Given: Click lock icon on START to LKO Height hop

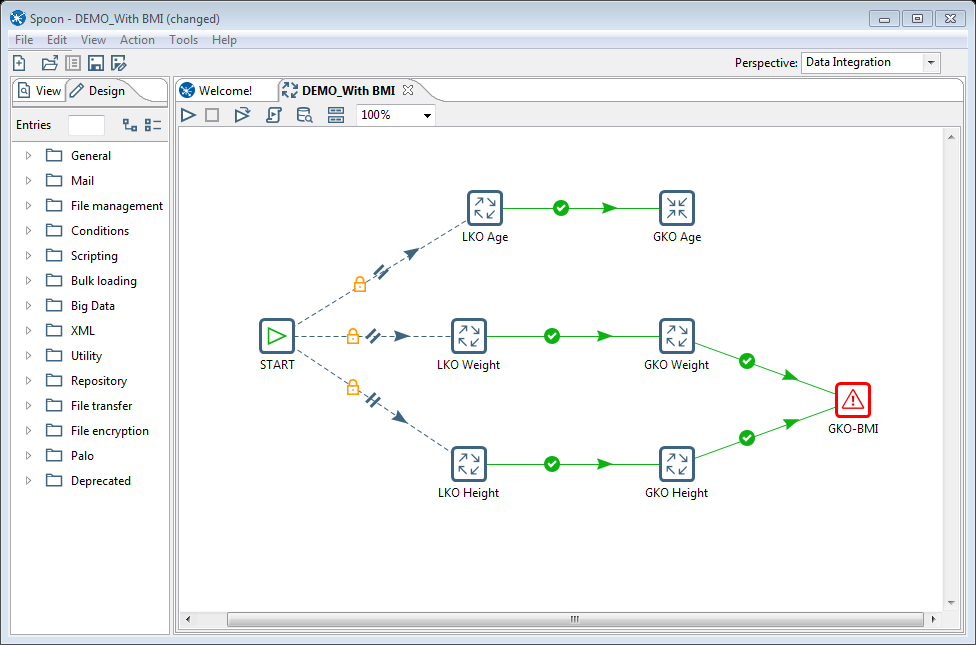Looking at the screenshot, I should coord(353,387).
